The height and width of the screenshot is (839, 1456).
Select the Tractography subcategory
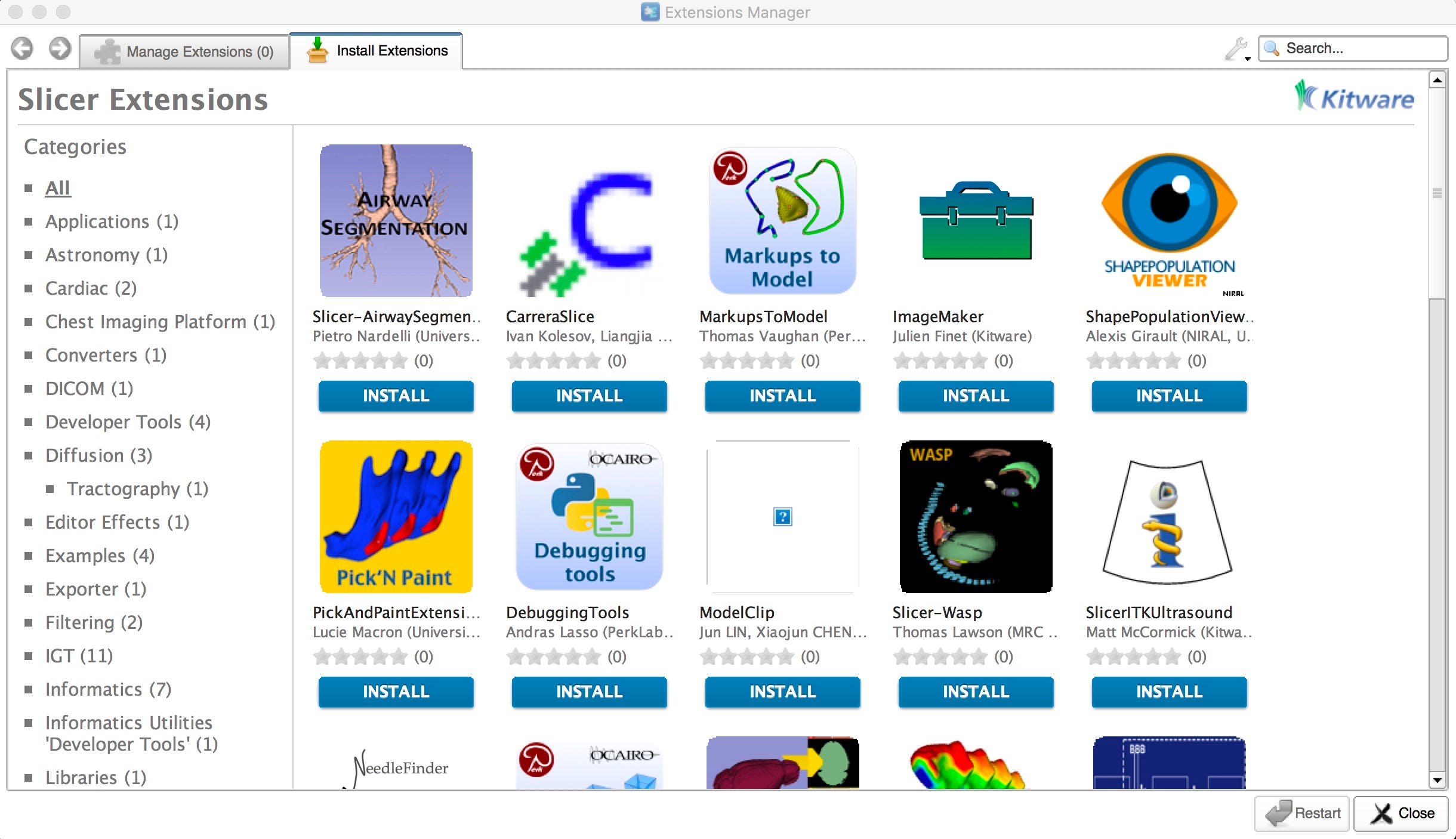(x=137, y=489)
